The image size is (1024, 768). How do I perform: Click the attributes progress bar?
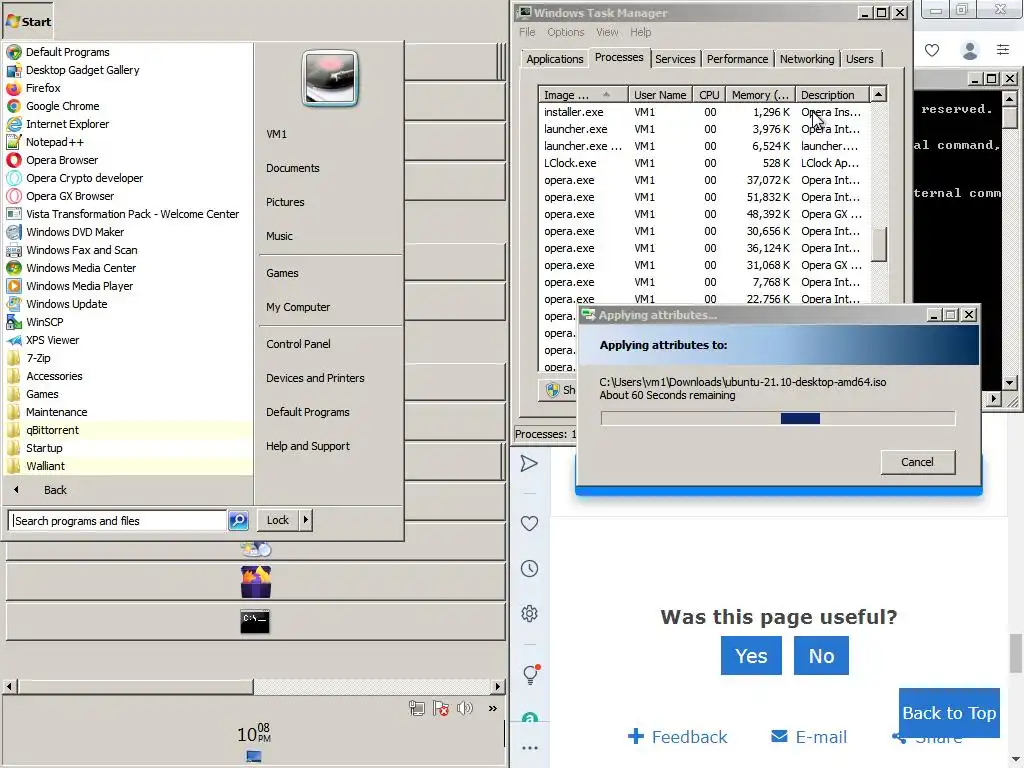[x=778, y=419]
